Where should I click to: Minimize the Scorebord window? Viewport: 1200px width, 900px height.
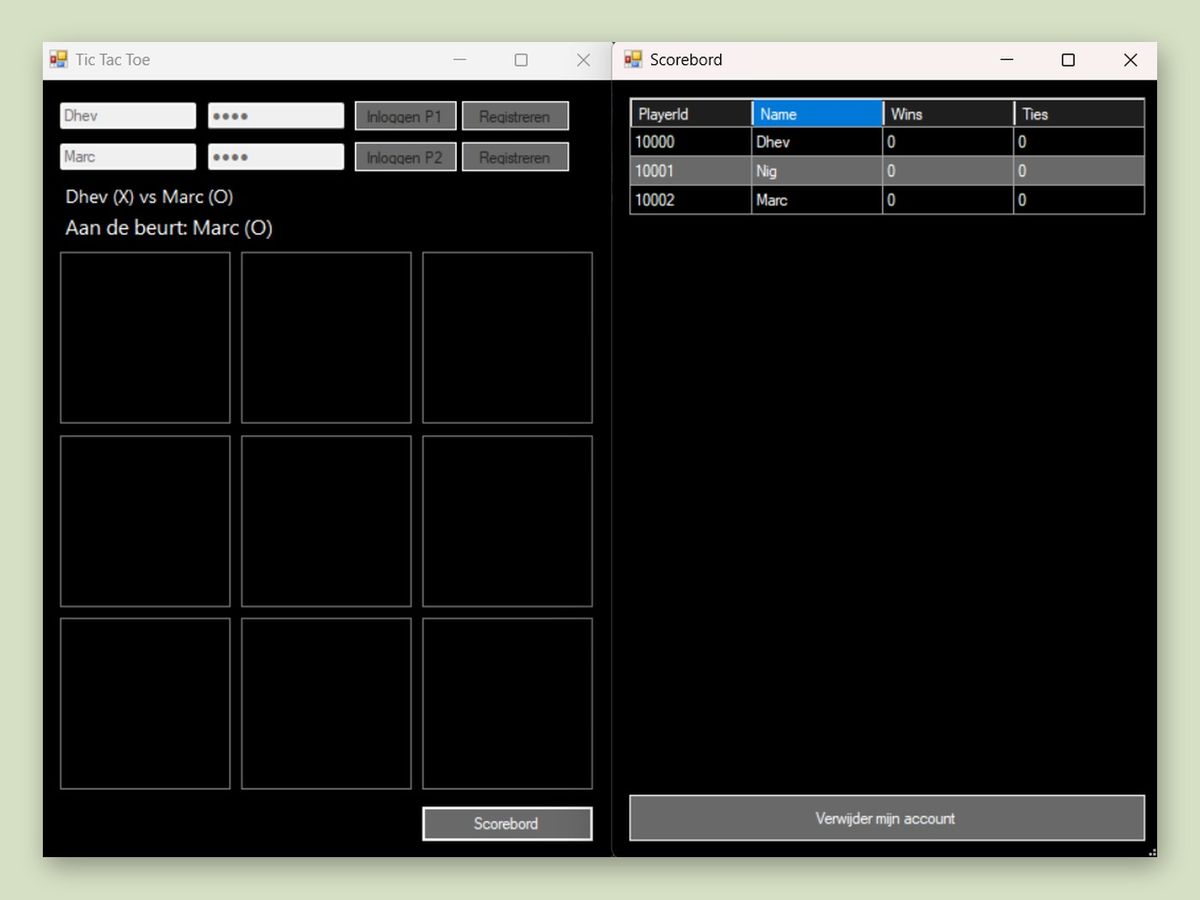click(x=1006, y=60)
